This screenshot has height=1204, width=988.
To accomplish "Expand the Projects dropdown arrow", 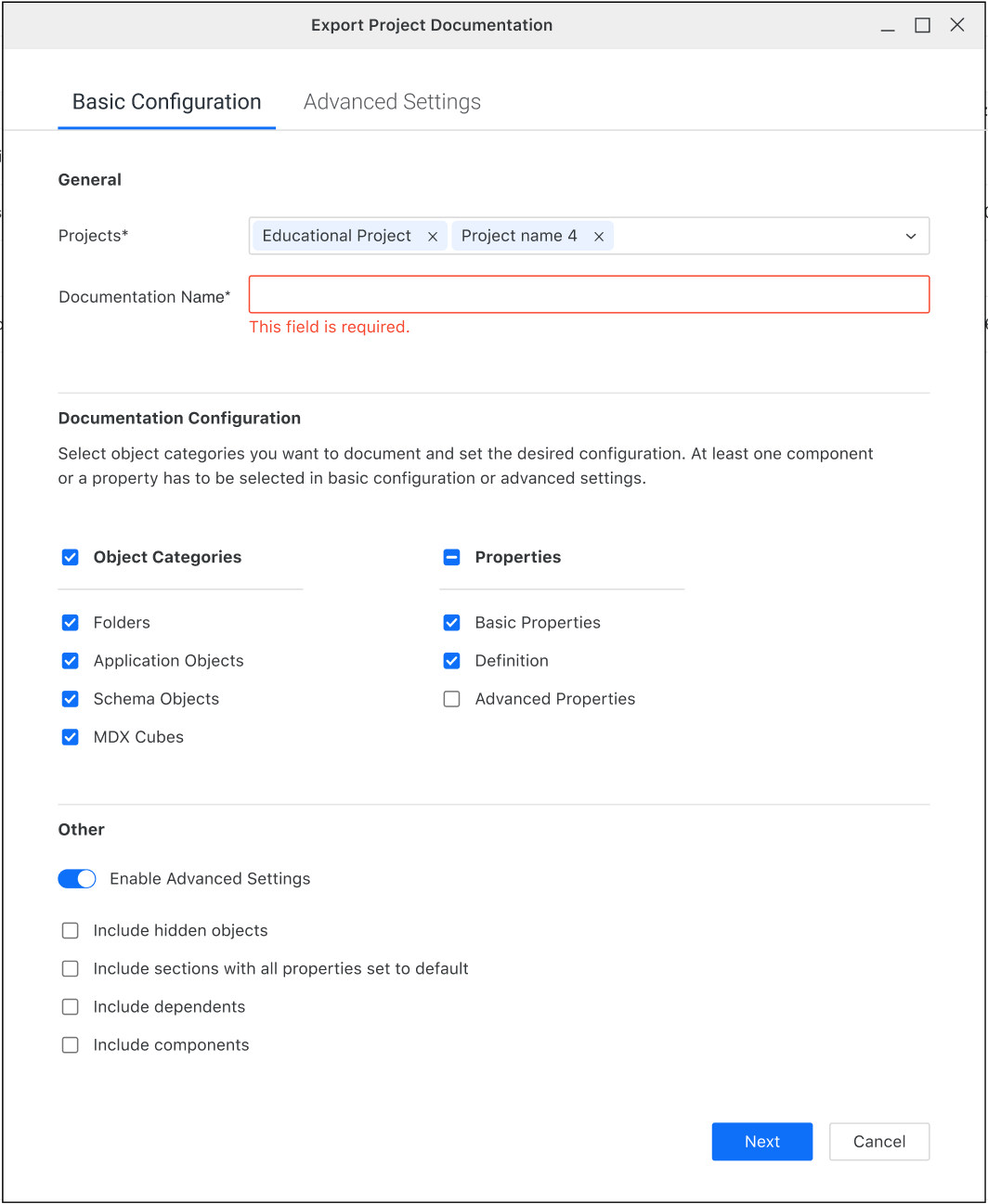I will pyautogui.click(x=910, y=237).
